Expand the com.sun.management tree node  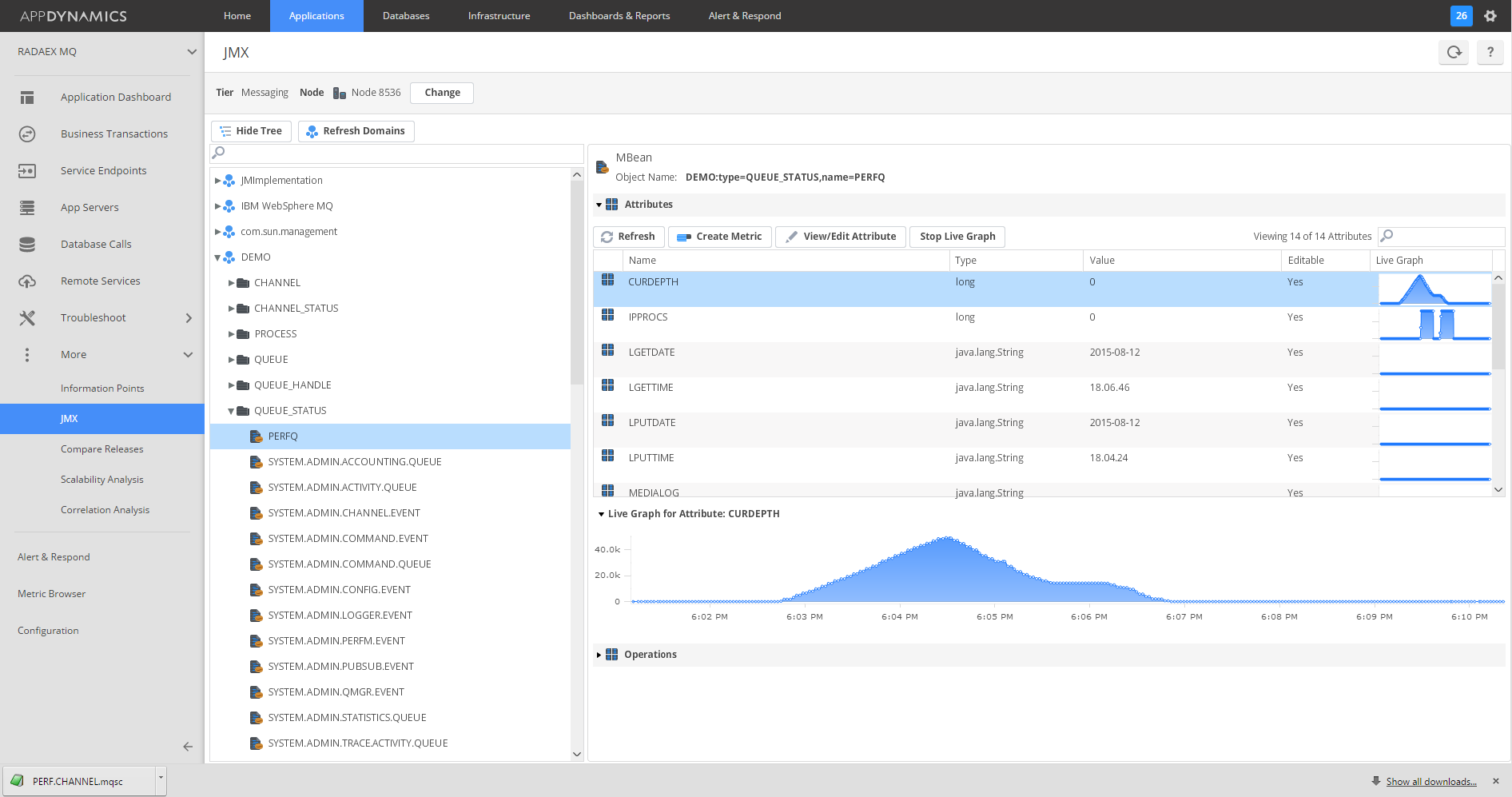(217, 232)
